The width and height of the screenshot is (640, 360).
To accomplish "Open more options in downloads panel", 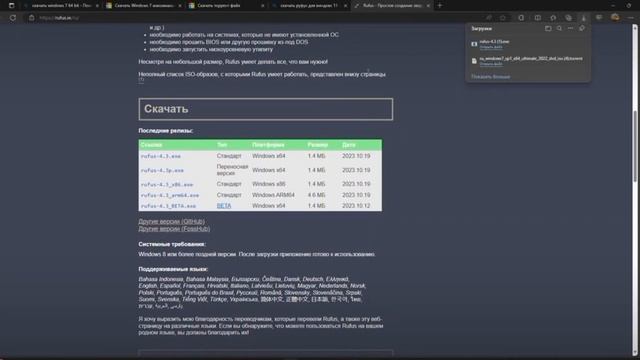I will point(570,29).
